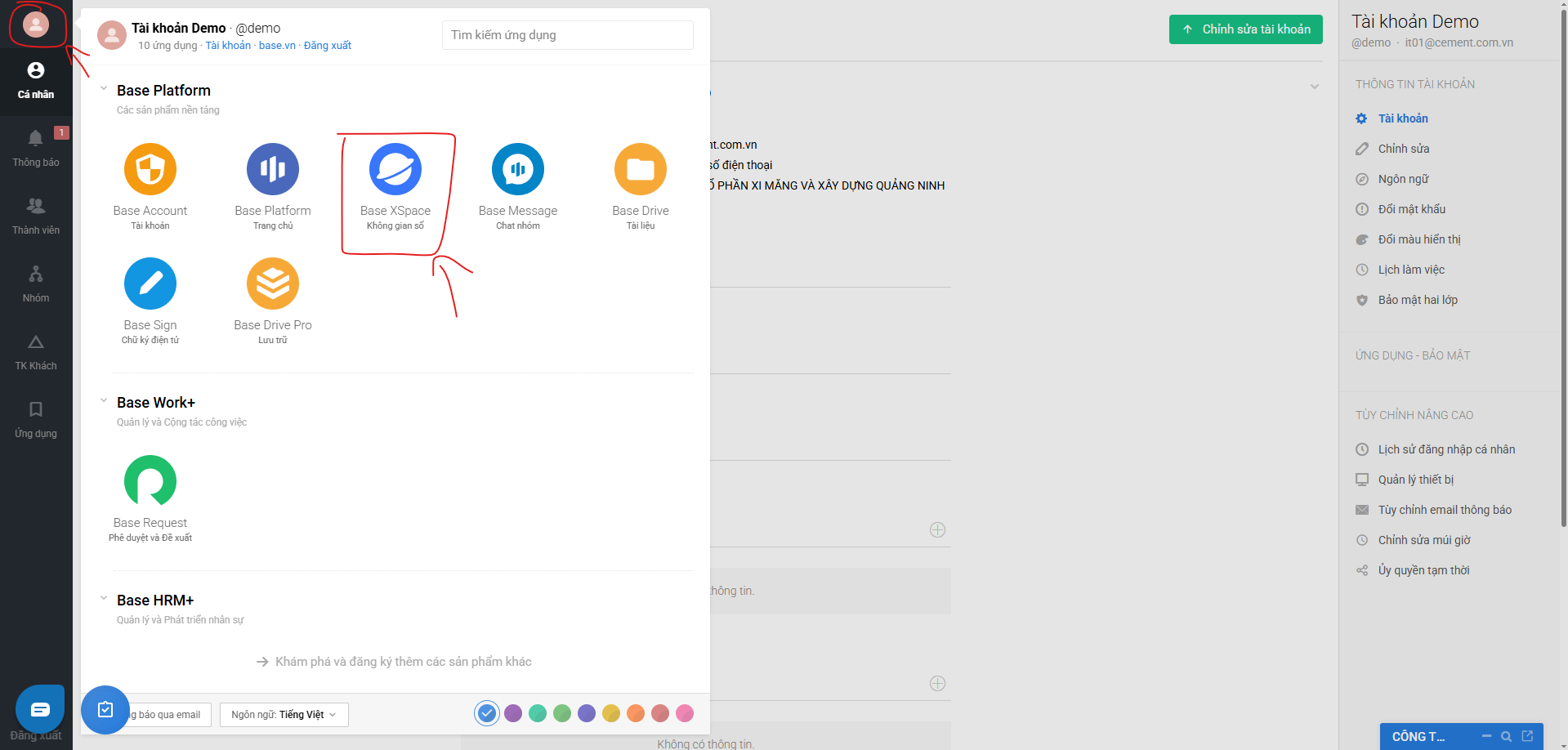Launch Base Sign electronic signature app
Screen dimensions: 1568x750
[150, 284]
